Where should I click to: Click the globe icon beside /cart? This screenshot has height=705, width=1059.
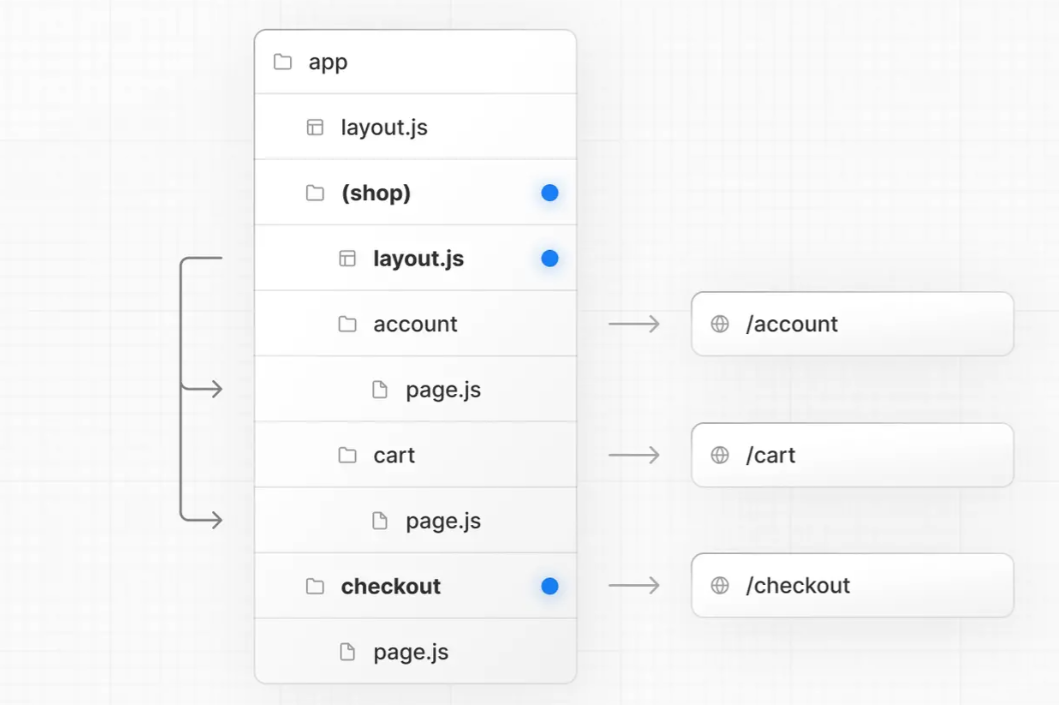(719, 454)
